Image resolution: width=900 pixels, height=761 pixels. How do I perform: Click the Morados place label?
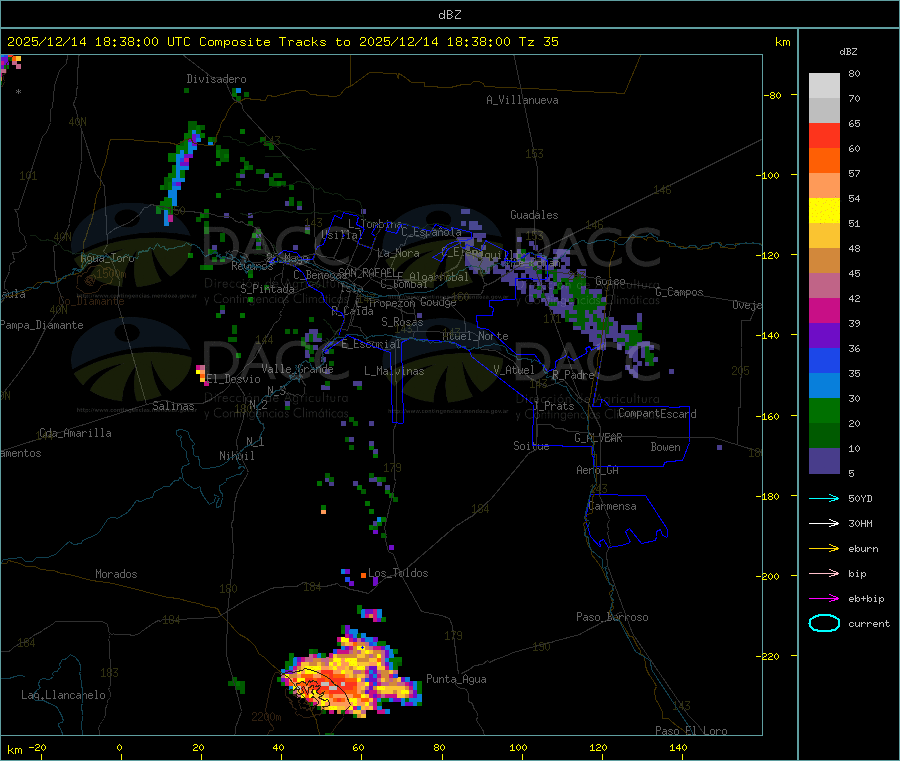tap(116, 574)
